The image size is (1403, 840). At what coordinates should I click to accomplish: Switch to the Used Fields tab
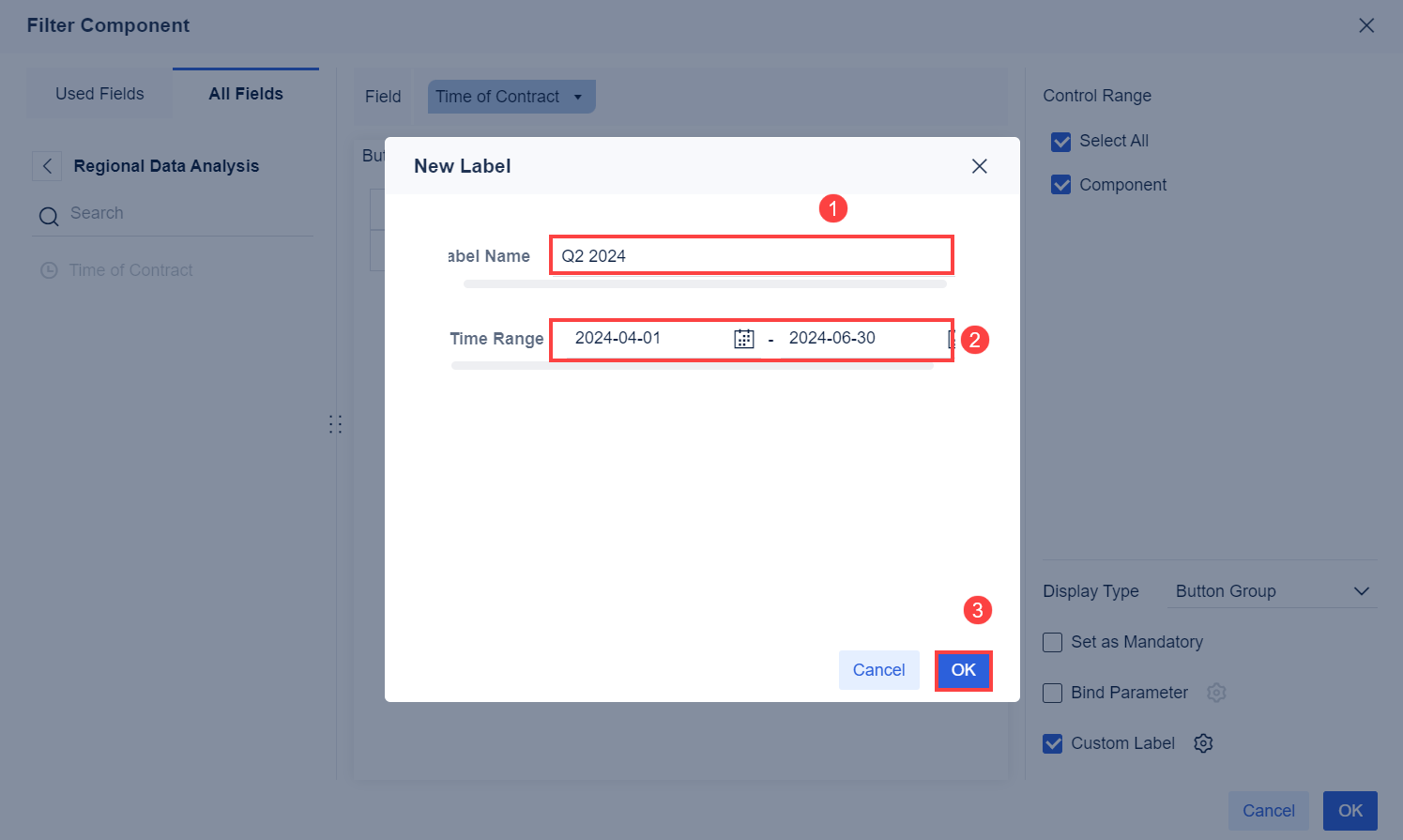coord(99,93)
